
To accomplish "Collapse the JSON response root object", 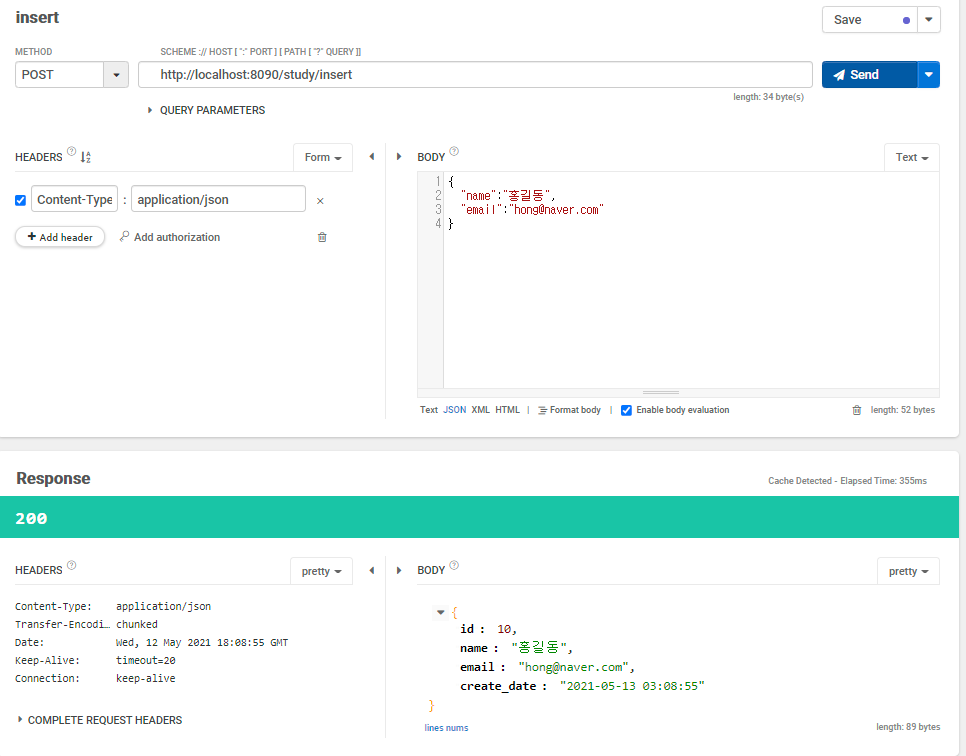I will (440, 612).
